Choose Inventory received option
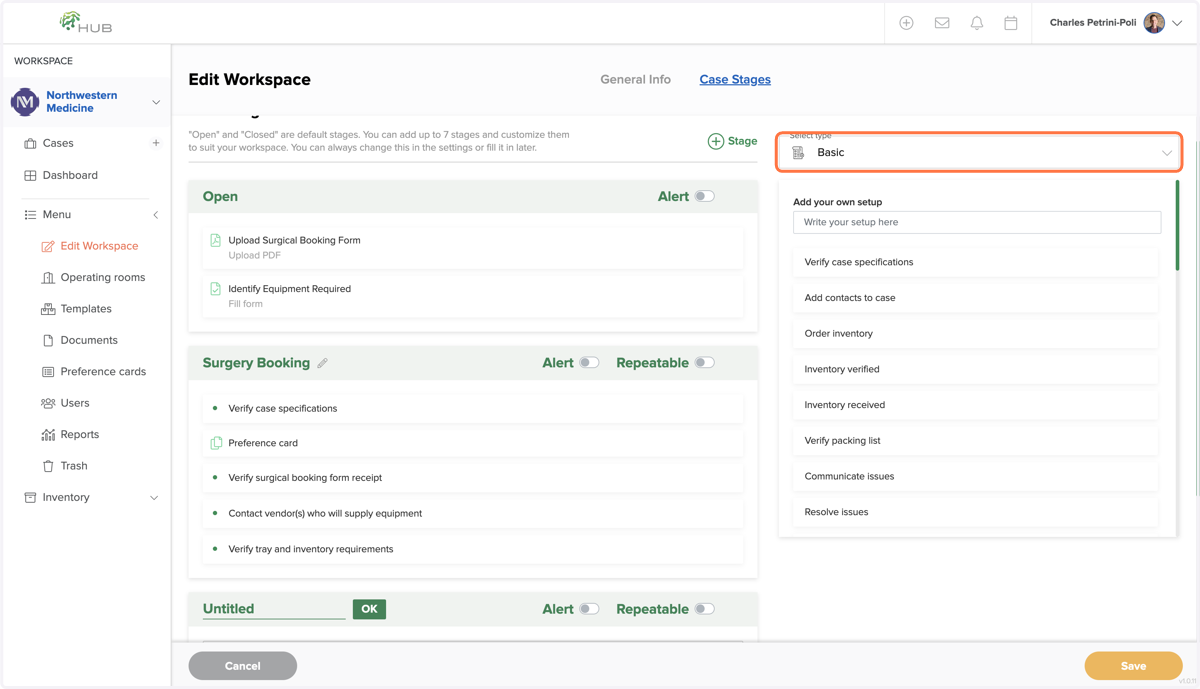This screenshot has height=689, width=1200. coord(975,405)
